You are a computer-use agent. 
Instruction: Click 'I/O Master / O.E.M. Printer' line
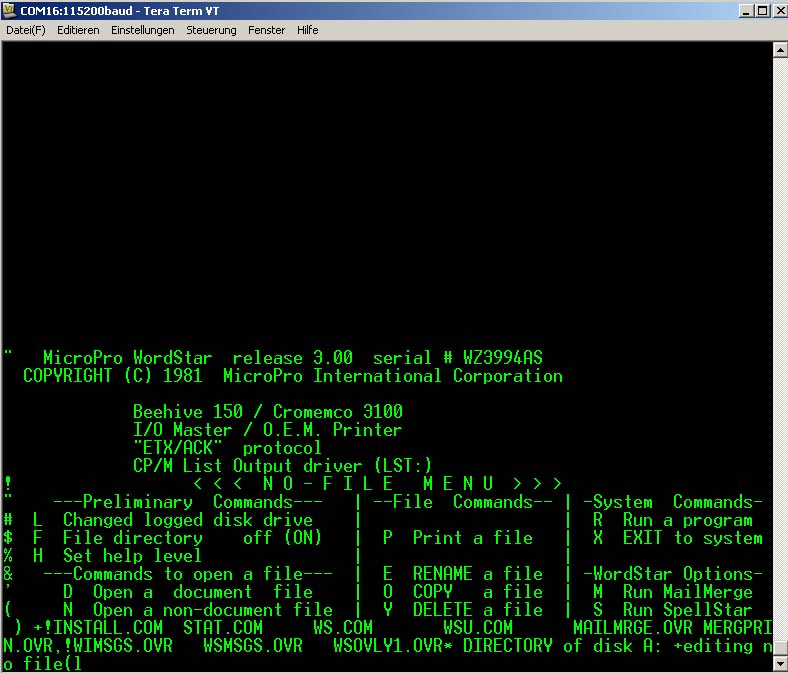click(267, 430)
